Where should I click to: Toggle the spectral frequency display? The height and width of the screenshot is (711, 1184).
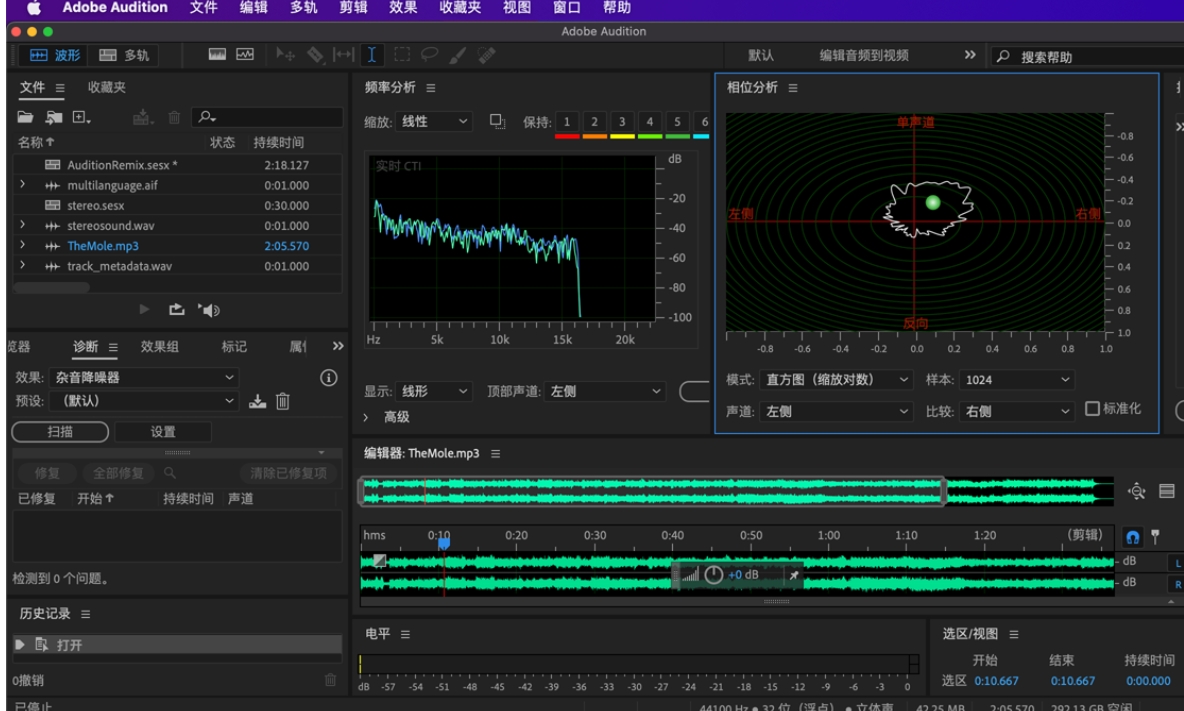click(217, 54)
